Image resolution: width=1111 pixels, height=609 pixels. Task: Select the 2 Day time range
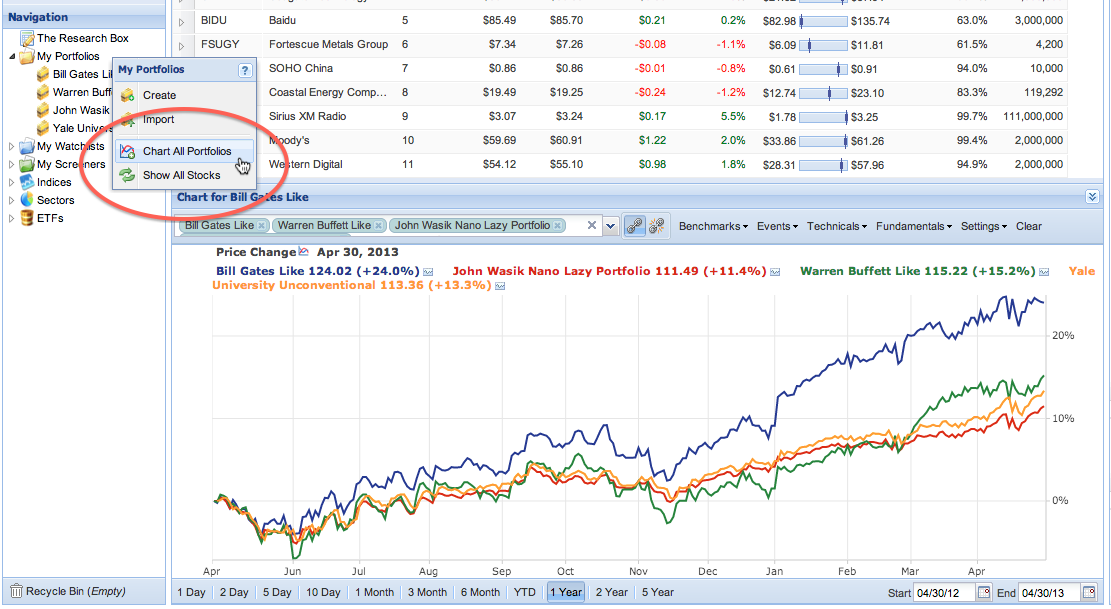coord(234,592)
